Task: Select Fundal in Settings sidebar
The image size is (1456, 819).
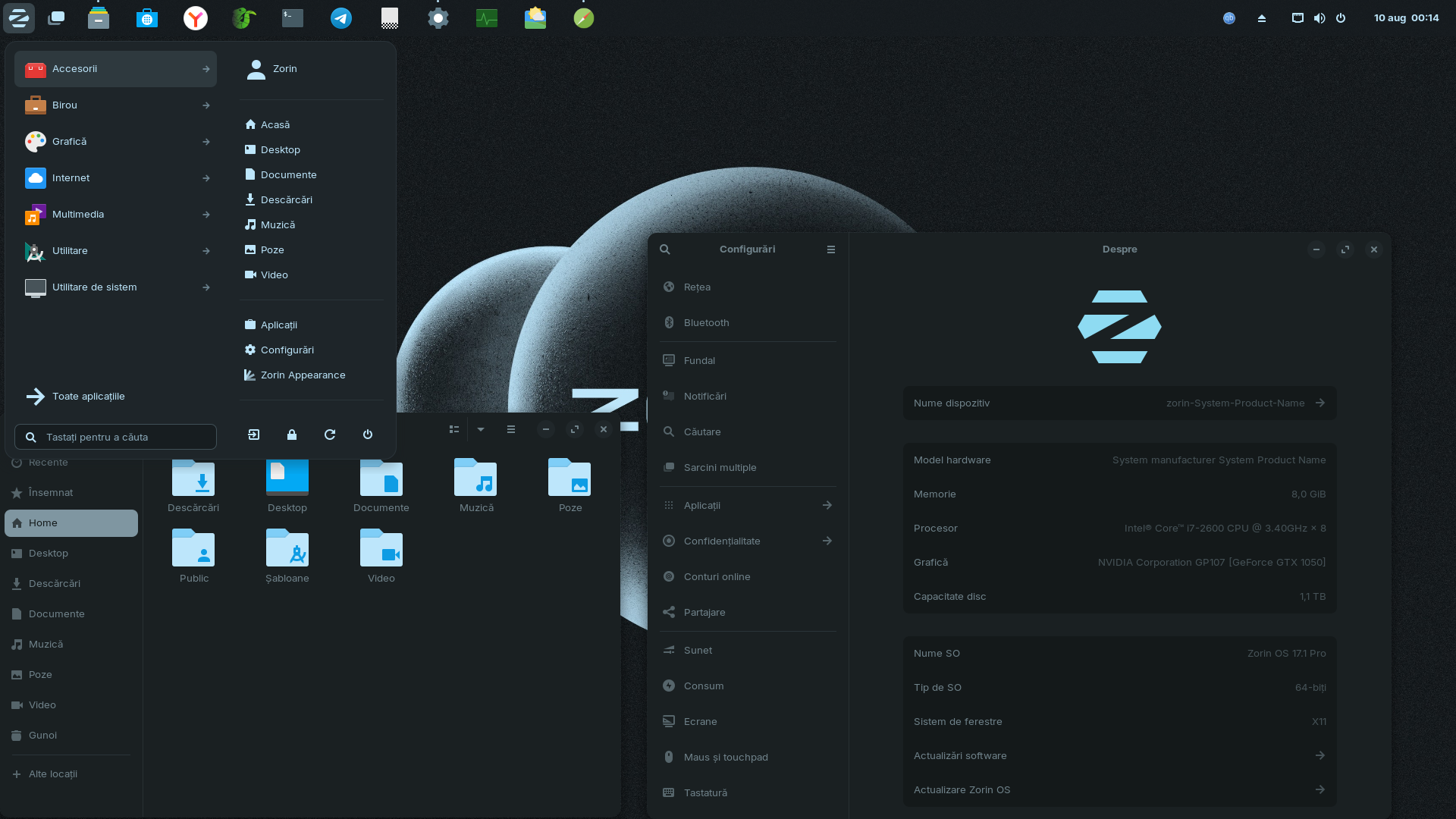Action: 748,360
